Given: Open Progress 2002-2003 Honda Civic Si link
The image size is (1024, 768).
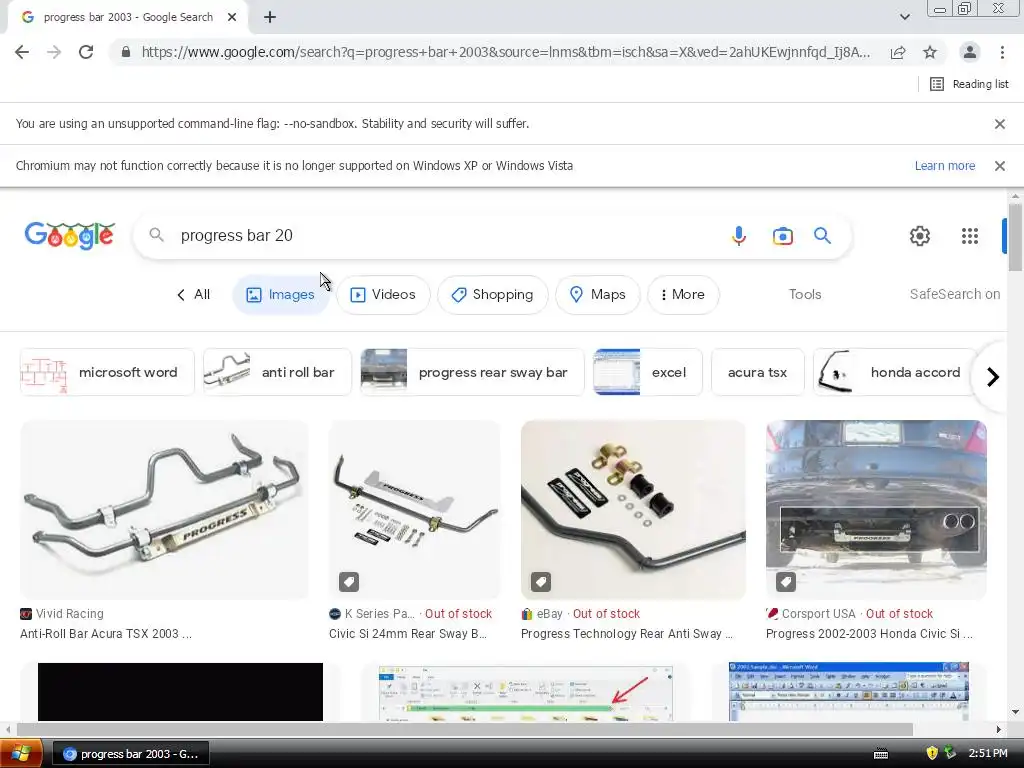Looking at the screenshot, I should (869, 633).
